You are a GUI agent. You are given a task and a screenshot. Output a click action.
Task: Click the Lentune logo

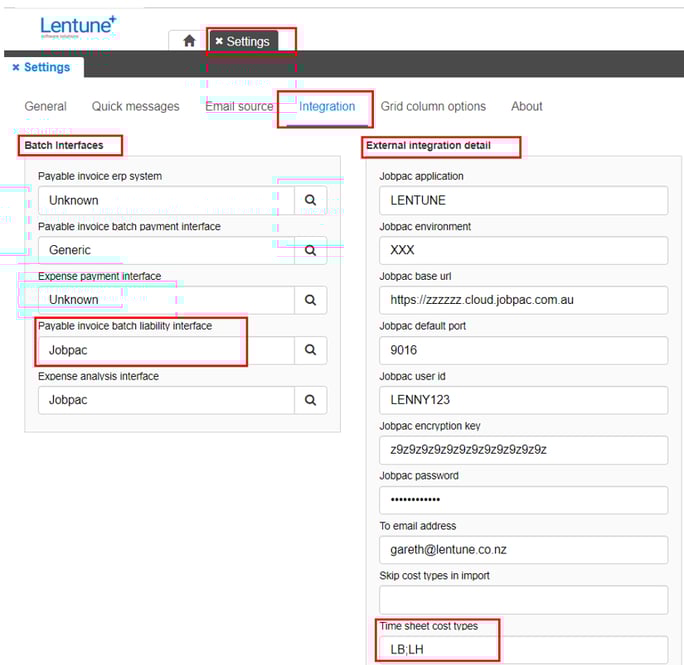coord(79,27)
